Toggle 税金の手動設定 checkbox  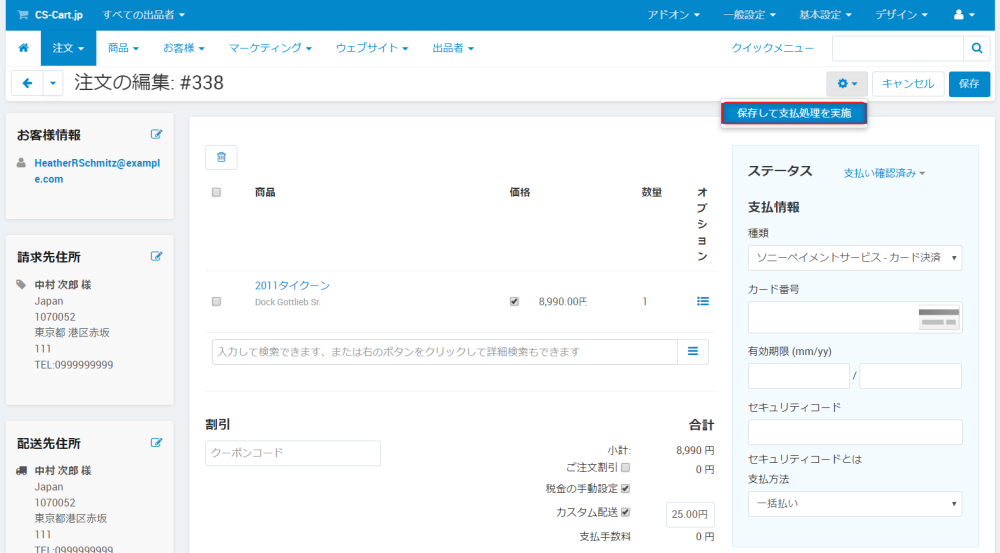point(626,489)
